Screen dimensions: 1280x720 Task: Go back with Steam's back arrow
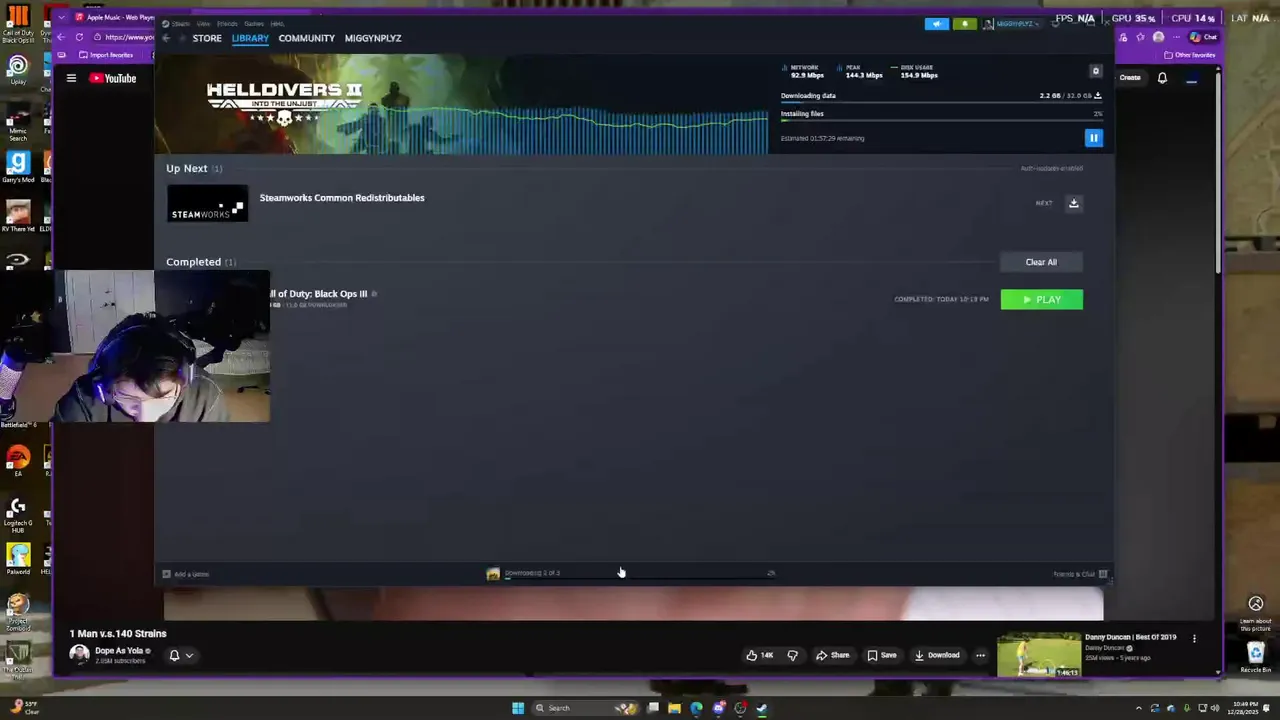coord(166,38)
